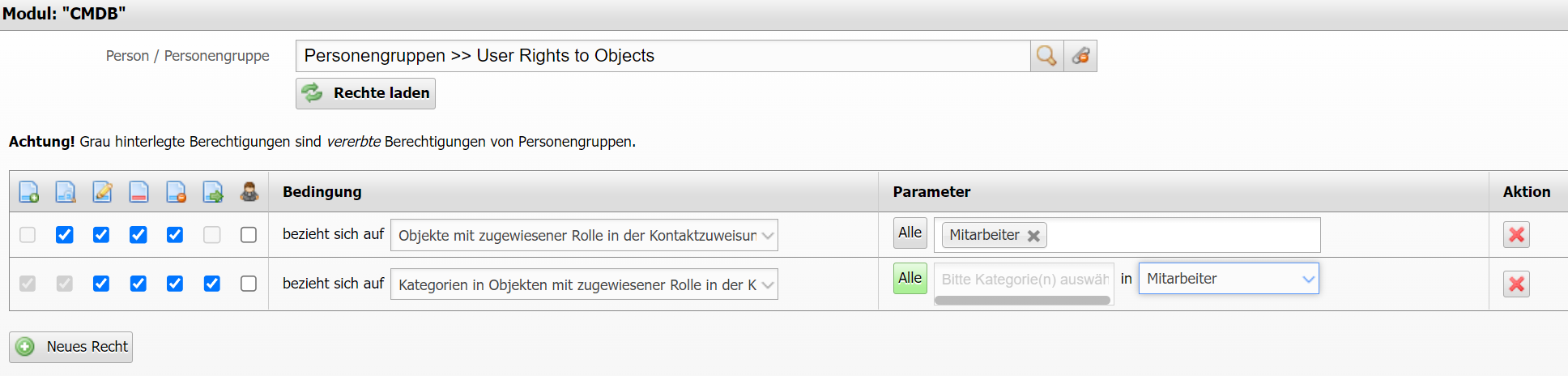Delete the first rights row with red X
This screenshot has height=376, width=1568.
[x=1516, y=235]
